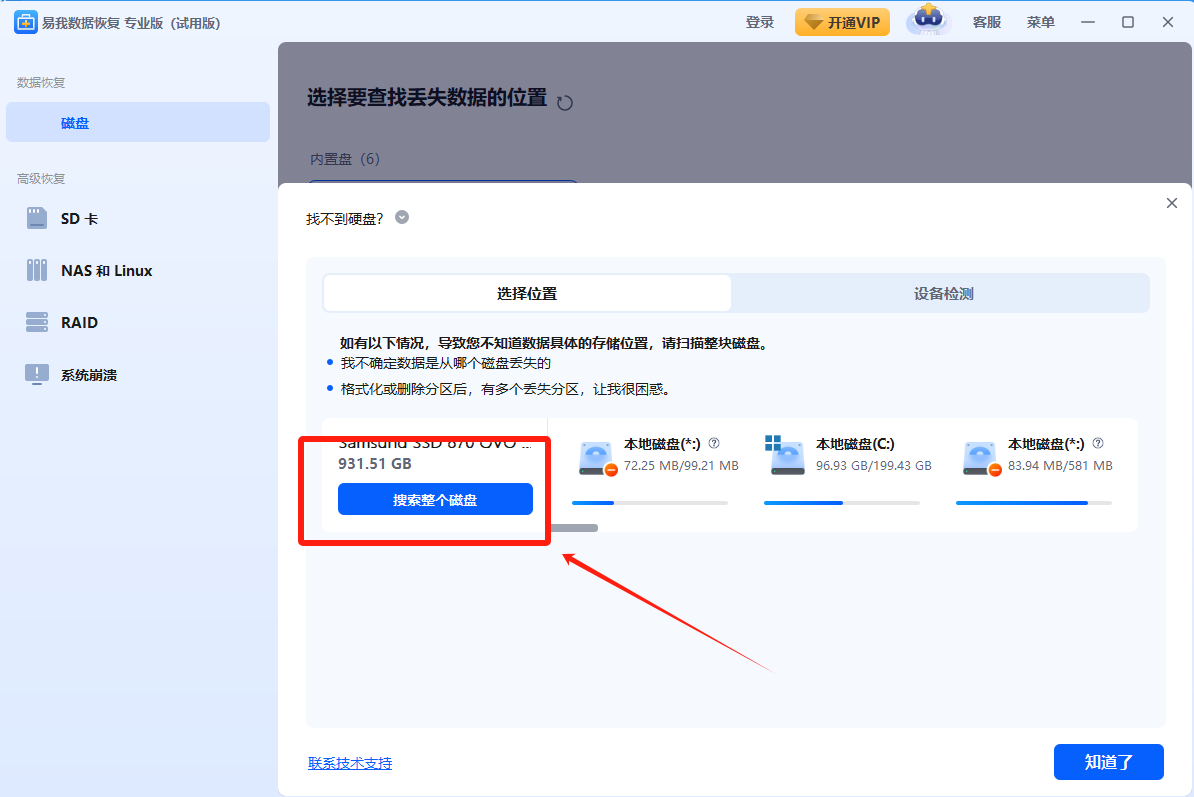This screenshot has width=1194, height=797.
Task: Switch to the 设备检测 tab
Action: 942,294
